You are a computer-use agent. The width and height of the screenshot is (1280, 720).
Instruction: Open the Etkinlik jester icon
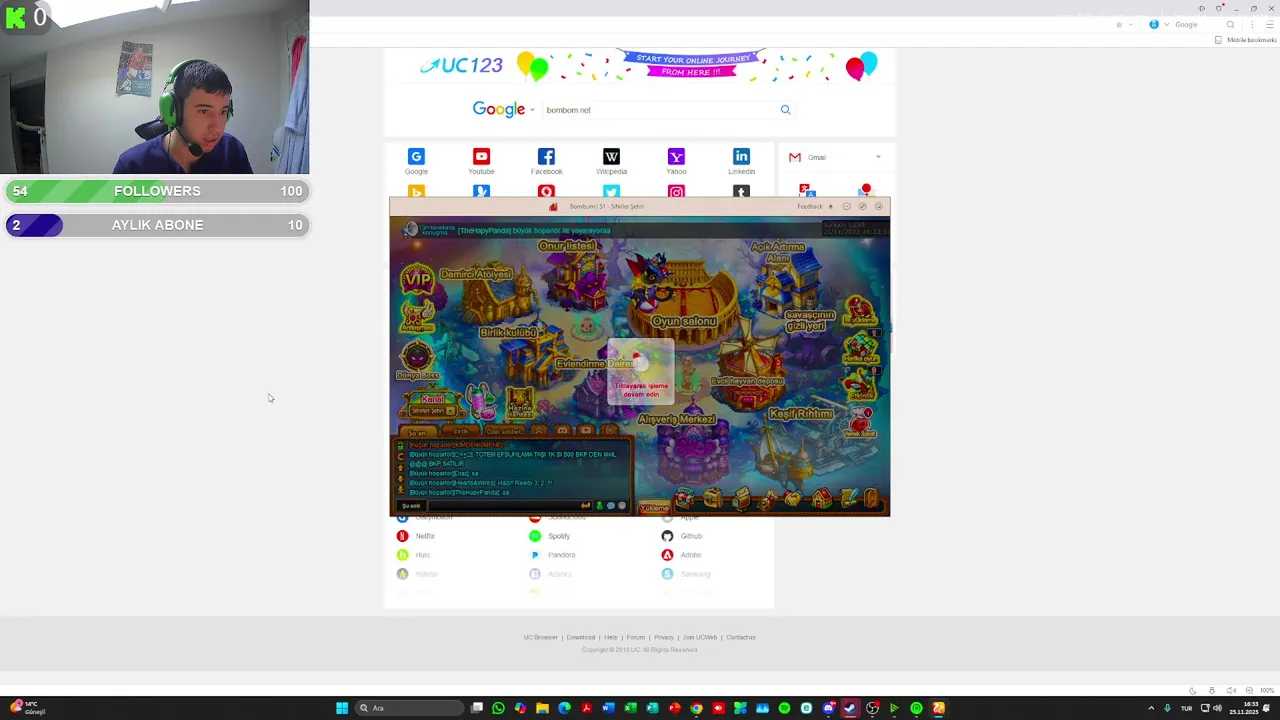(860, 384)
